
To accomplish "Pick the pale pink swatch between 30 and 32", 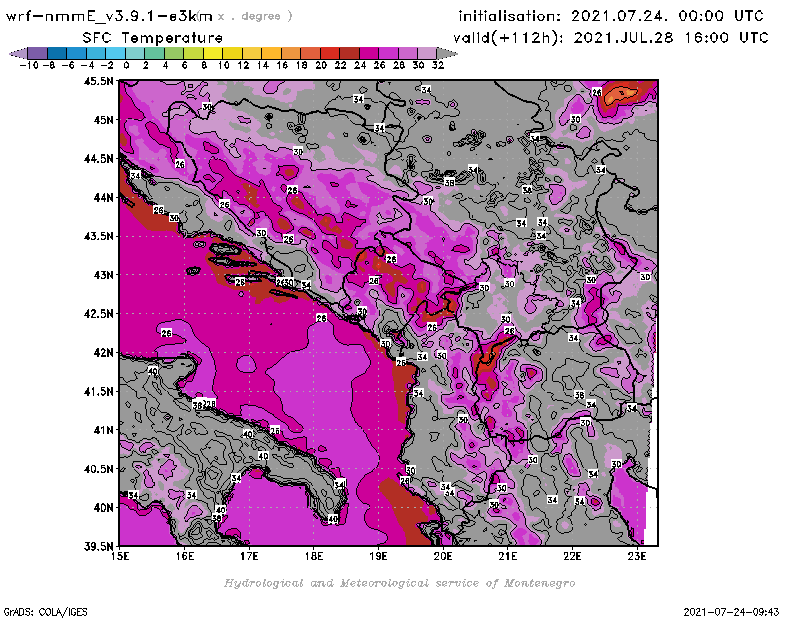I will click(x=427, y=53).
